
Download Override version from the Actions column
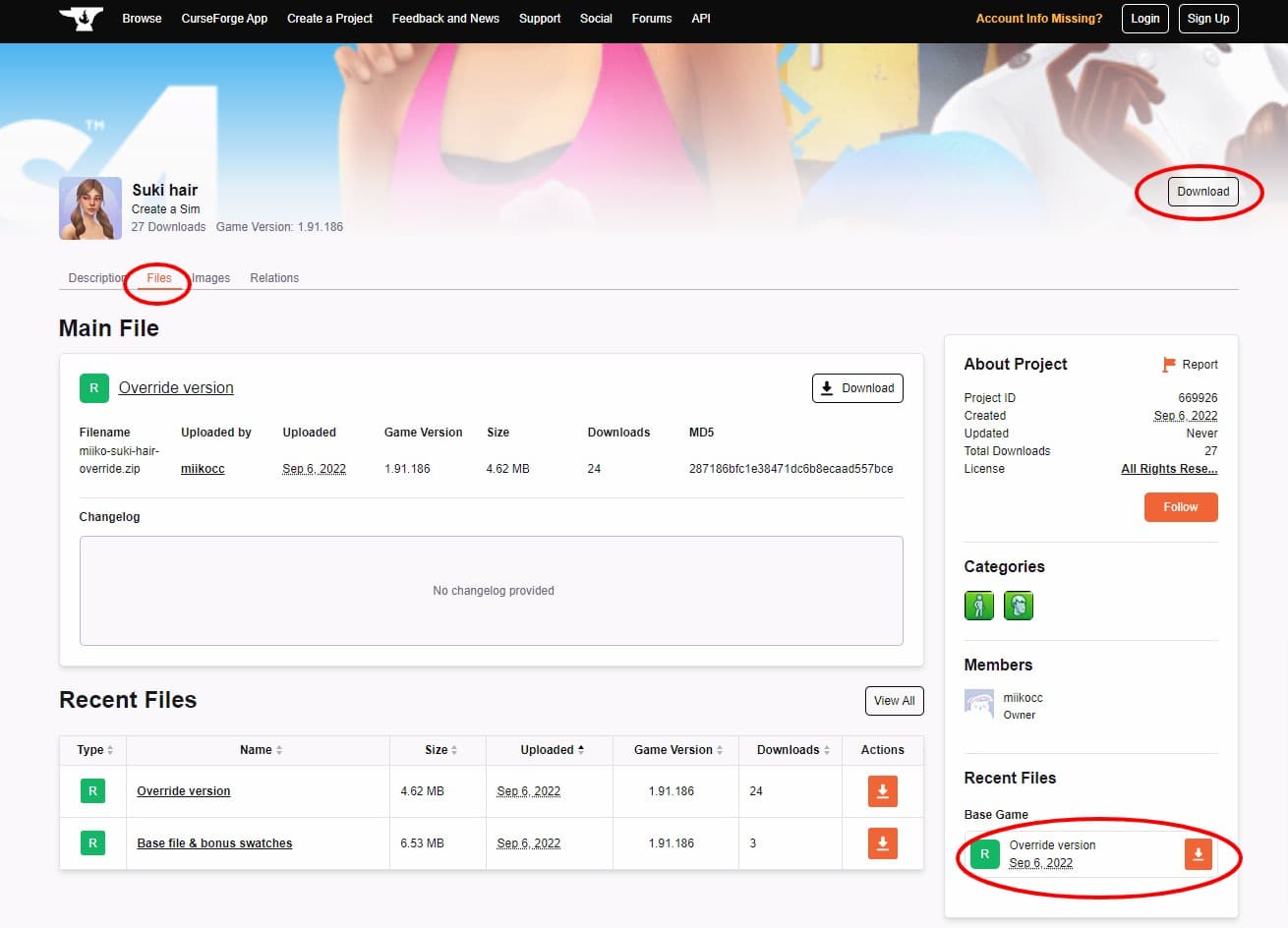pyautogui.click(x=882, y=790)
